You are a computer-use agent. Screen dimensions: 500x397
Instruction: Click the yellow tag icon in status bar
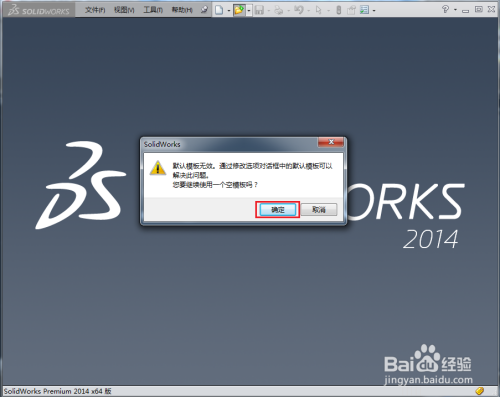pyautogui.click(x=479, y=390)
